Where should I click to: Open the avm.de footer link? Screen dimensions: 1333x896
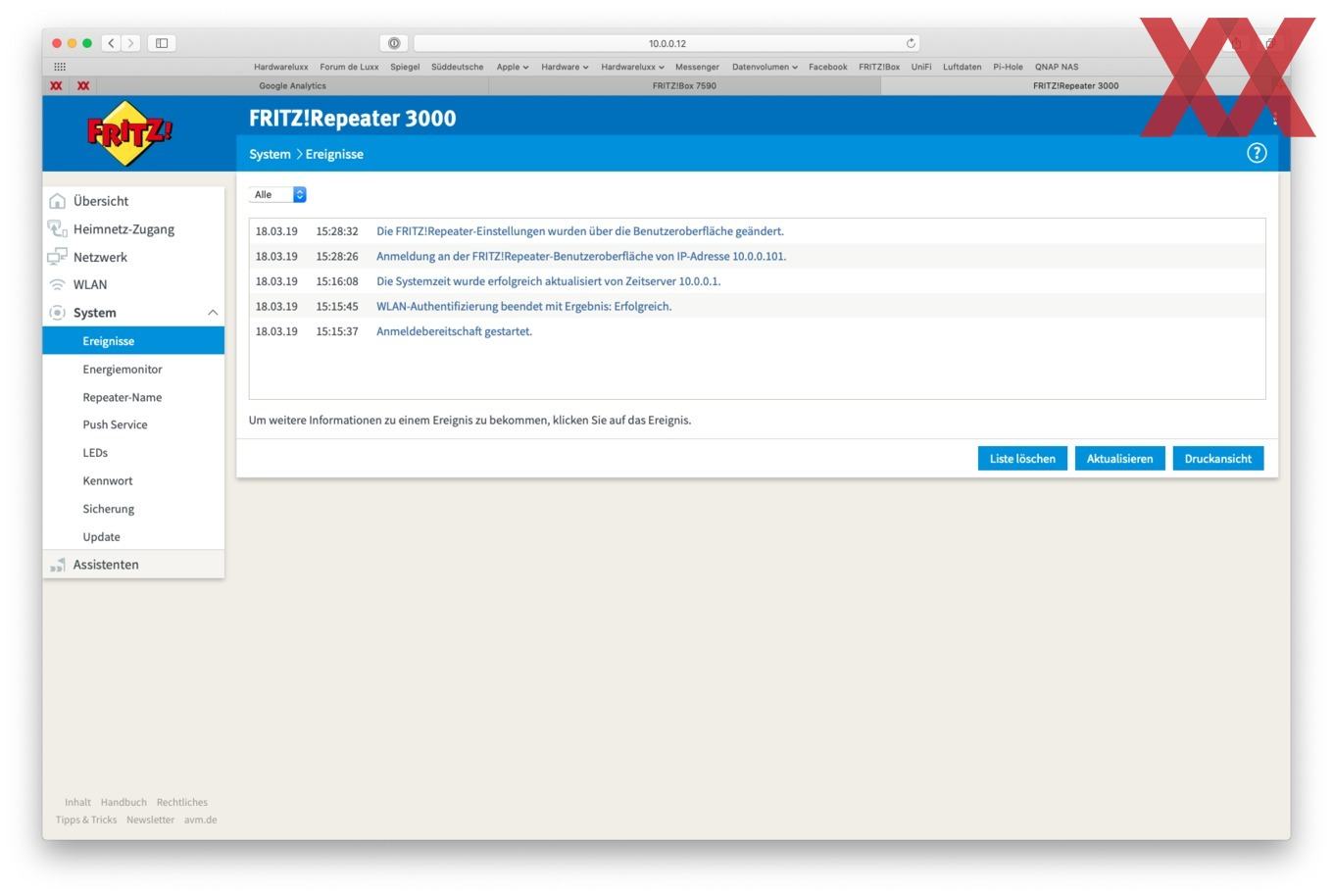201,820
